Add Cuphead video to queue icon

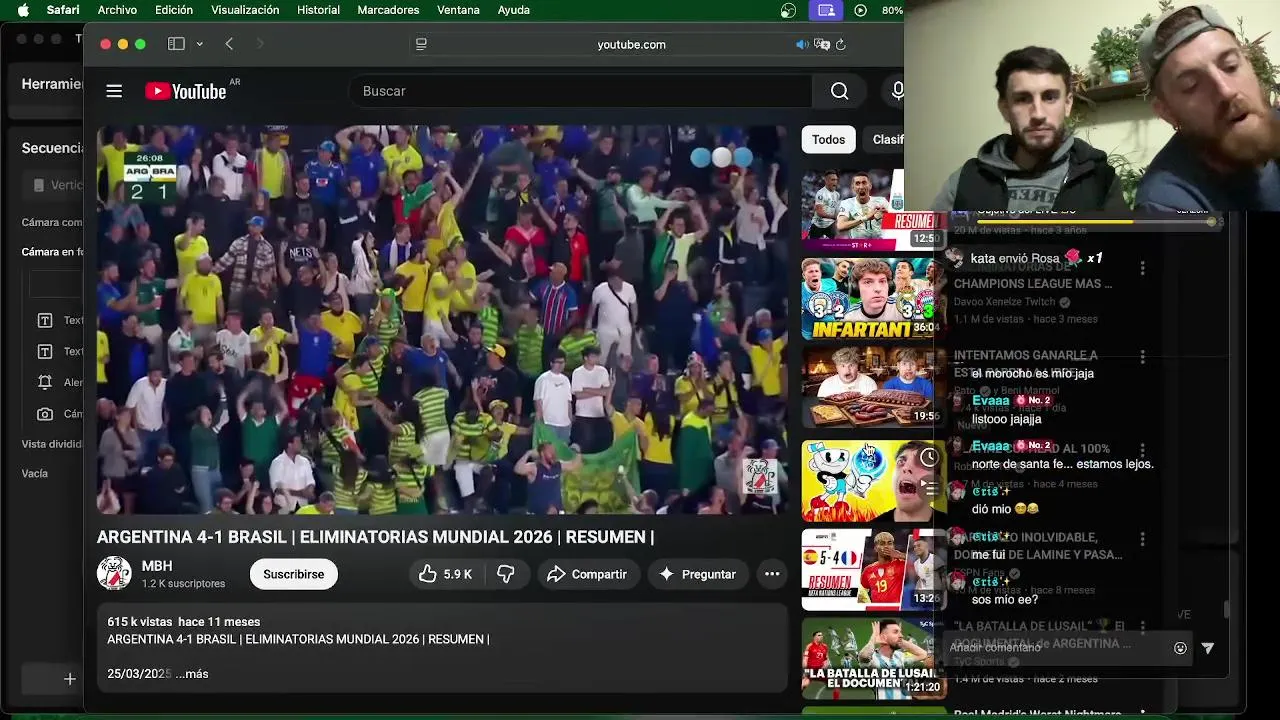tap(929, 488)
